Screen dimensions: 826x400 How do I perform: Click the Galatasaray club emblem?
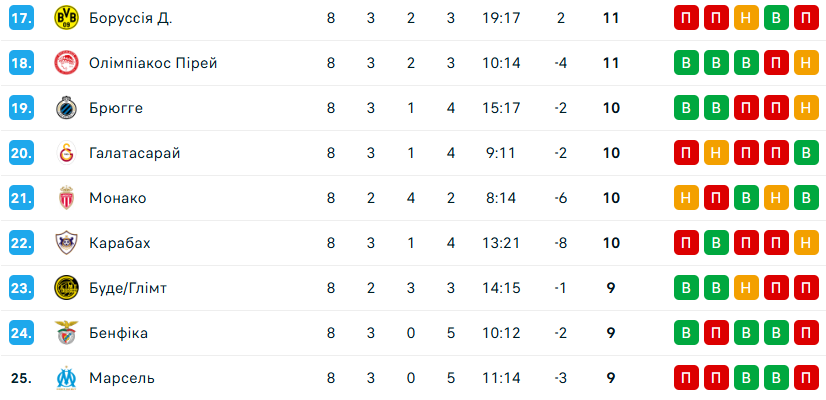click(66, 153)
